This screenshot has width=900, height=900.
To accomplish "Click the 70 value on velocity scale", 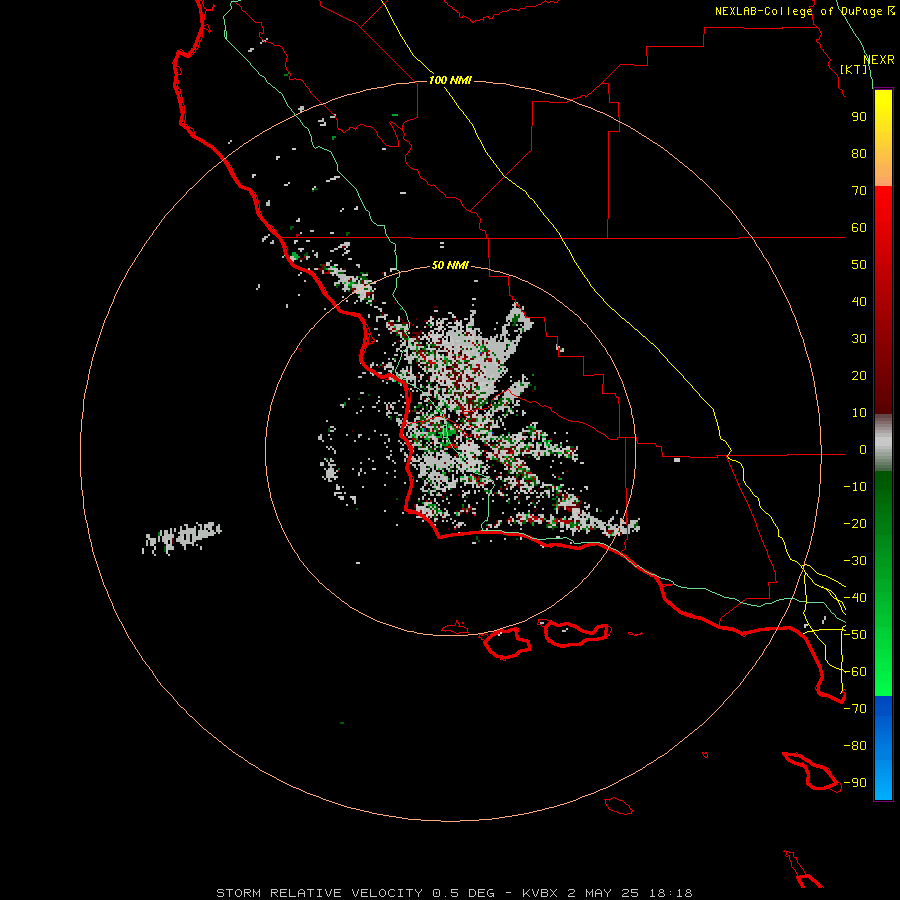I will pyautogui.click(x=859, y=191).
